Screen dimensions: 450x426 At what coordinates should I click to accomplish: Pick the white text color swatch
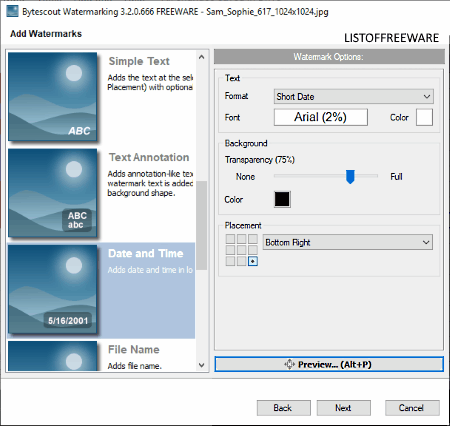pos(424,117)
